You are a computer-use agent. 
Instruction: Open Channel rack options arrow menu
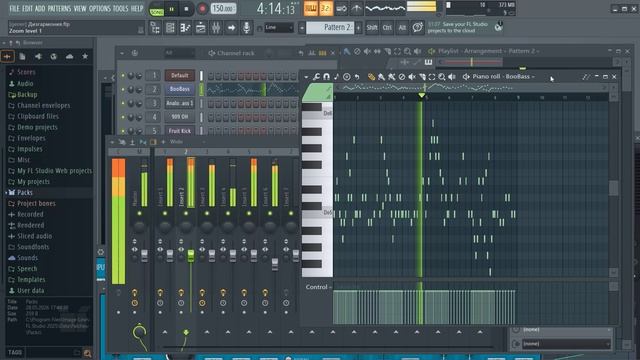122,53
